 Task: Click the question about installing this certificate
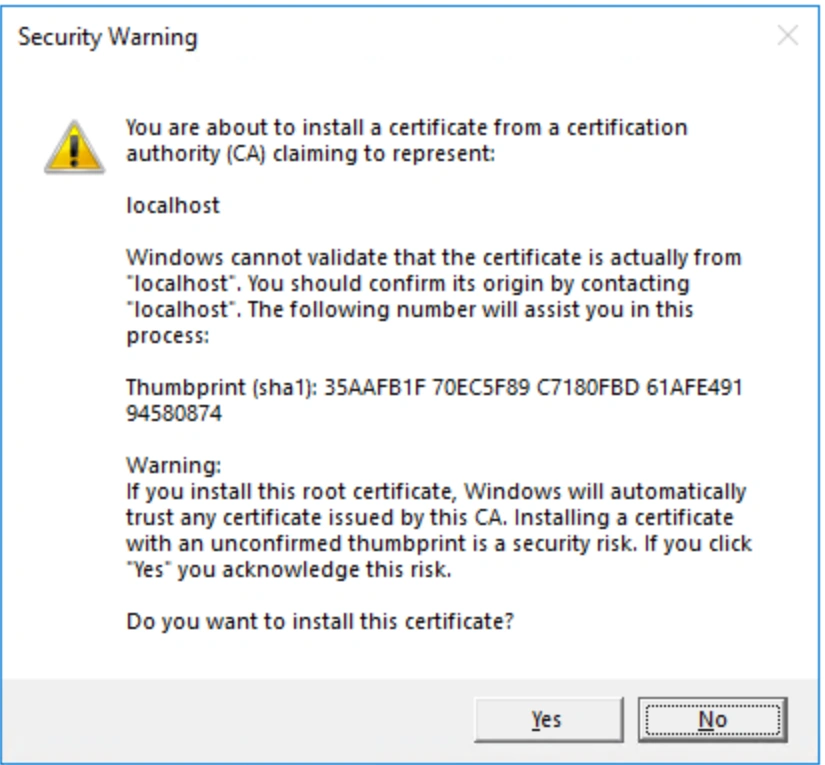tap(320, 621)
